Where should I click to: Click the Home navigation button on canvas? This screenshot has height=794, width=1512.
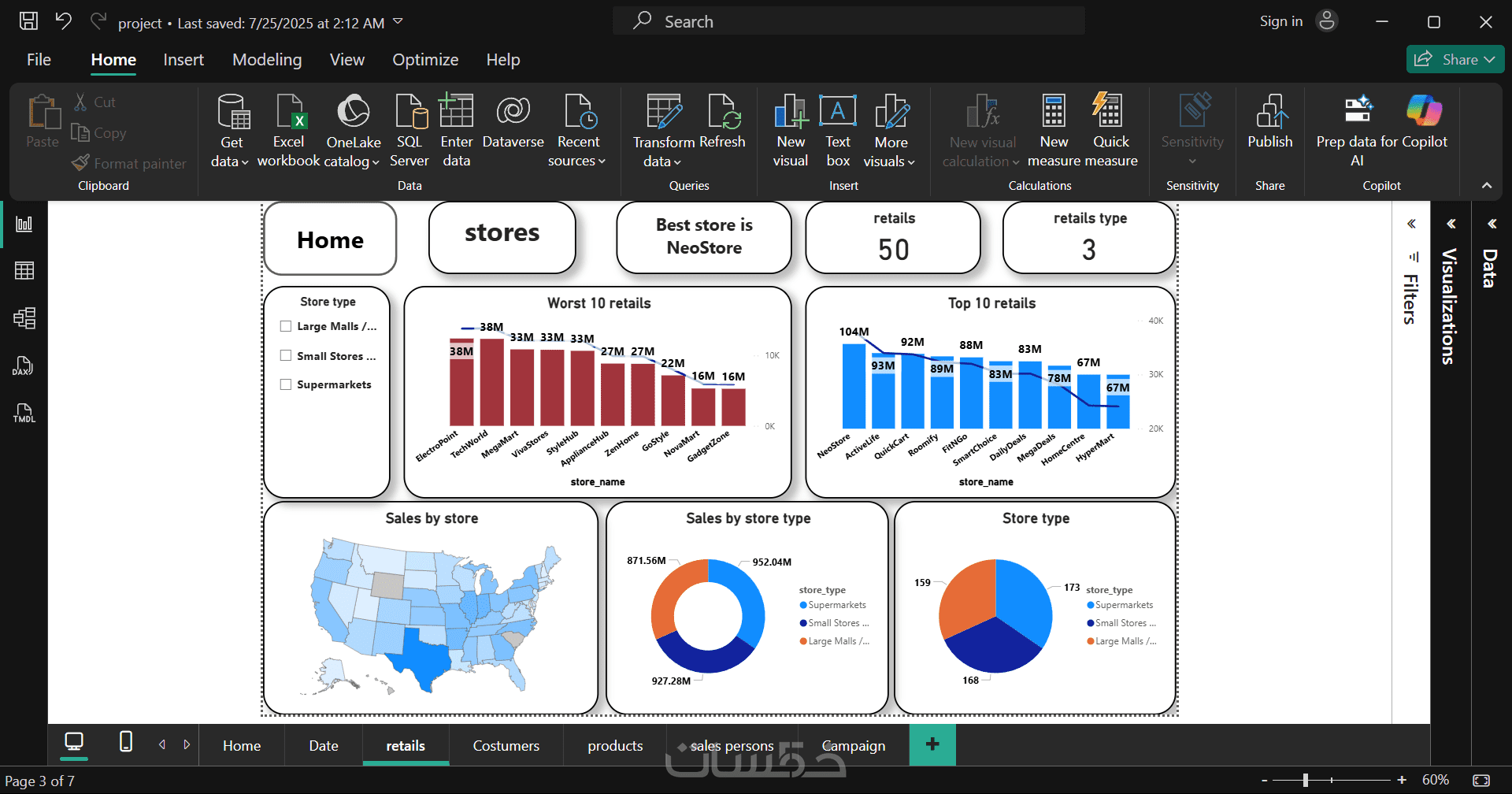[x=330, y=239]
